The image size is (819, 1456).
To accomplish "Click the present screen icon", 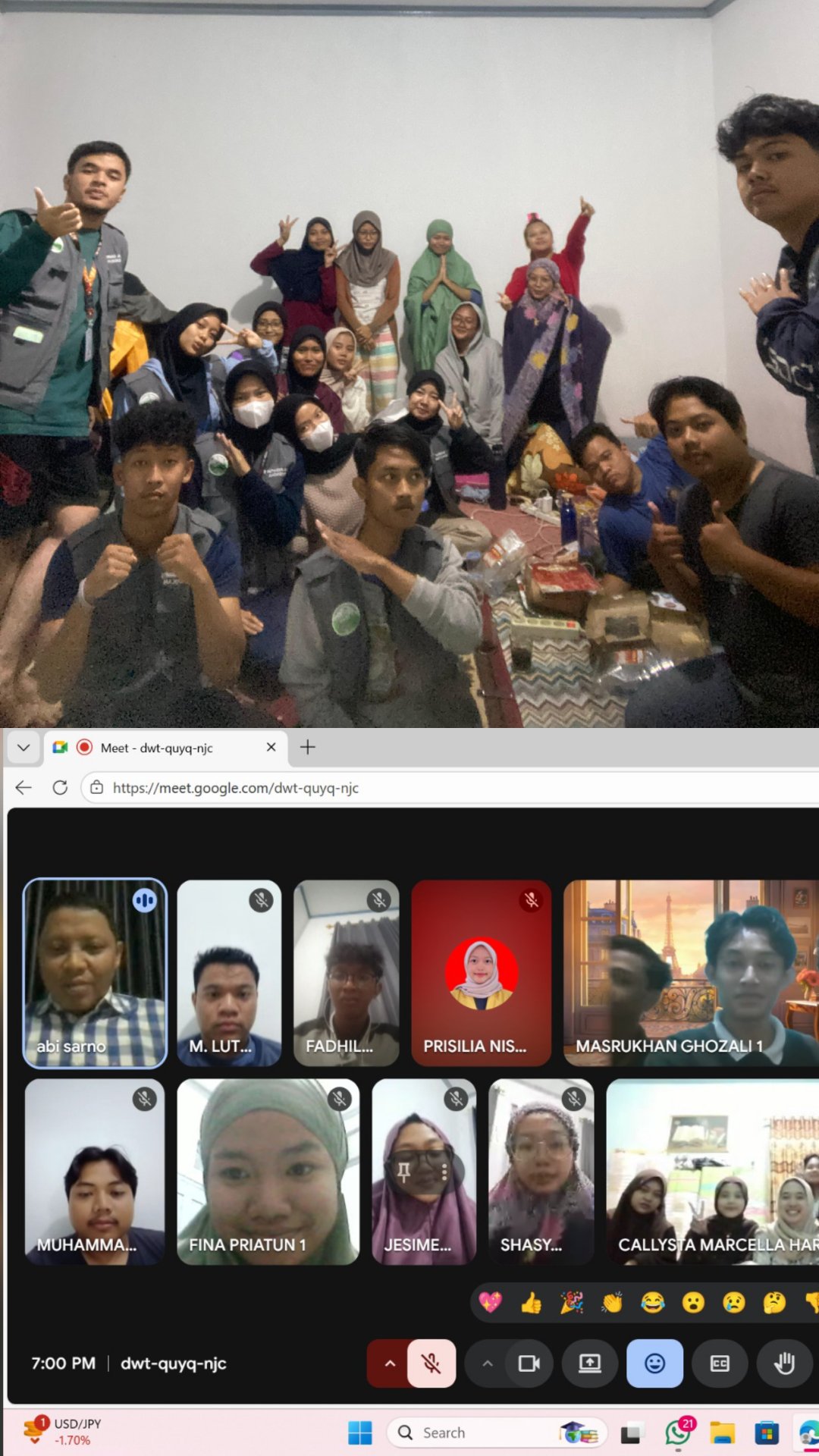I will (x=589, y=1363).
